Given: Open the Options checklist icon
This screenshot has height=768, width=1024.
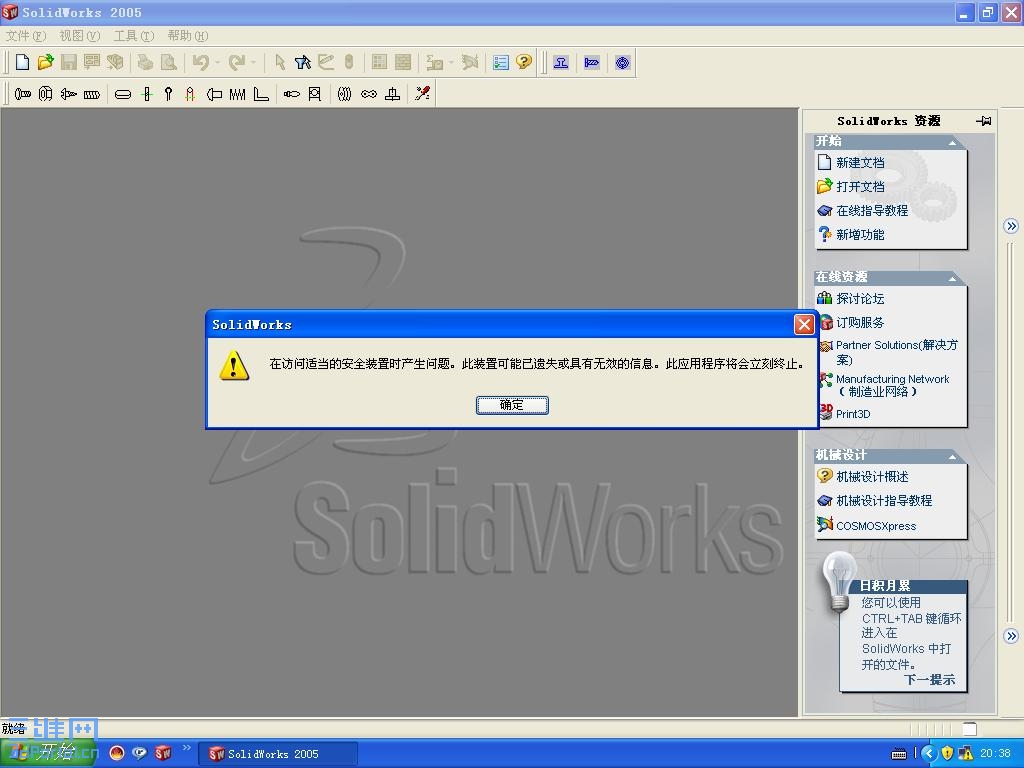Looking at the screenshot, I should point(501,62).
